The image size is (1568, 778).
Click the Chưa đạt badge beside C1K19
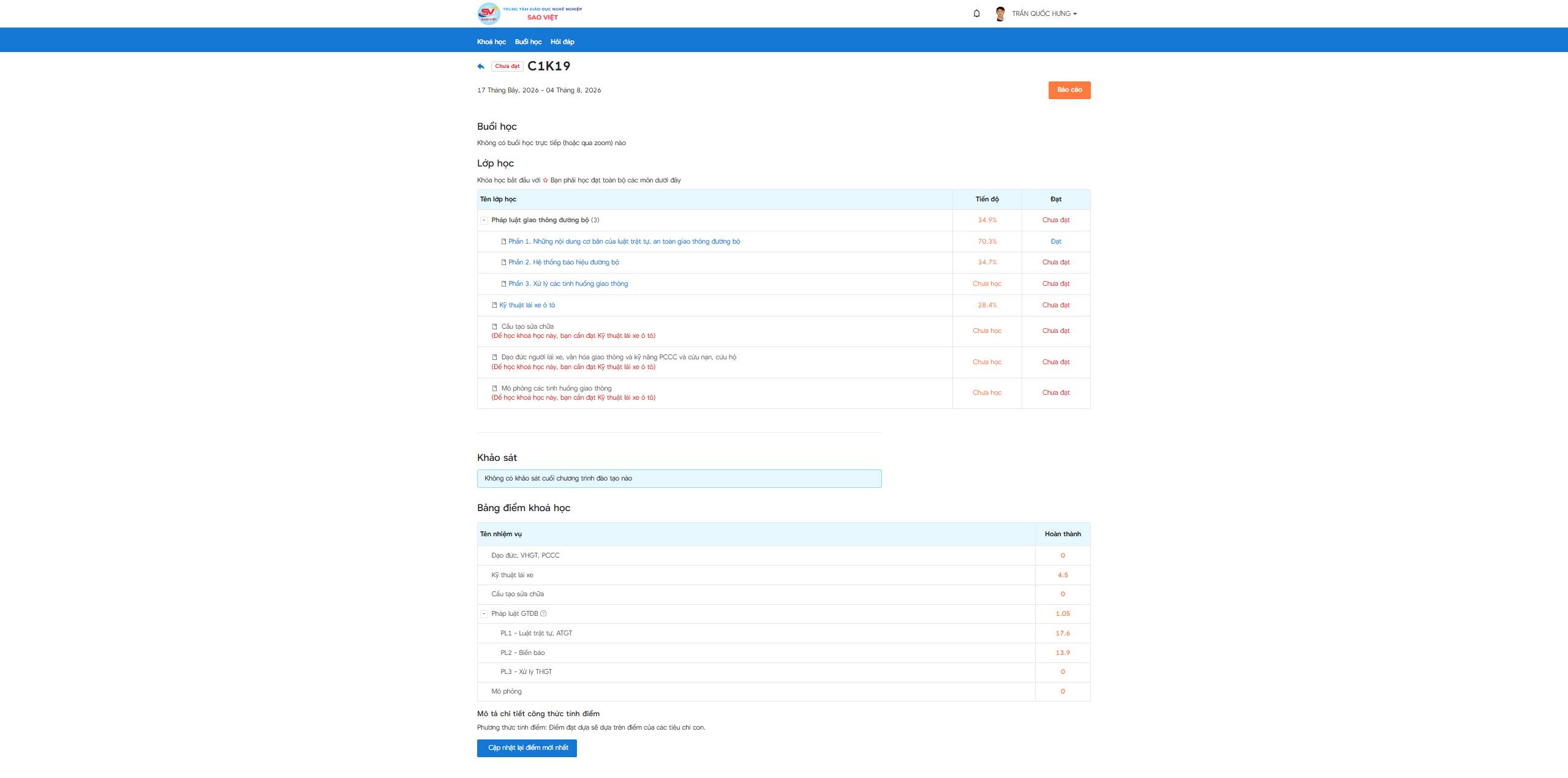pos(507,66)
